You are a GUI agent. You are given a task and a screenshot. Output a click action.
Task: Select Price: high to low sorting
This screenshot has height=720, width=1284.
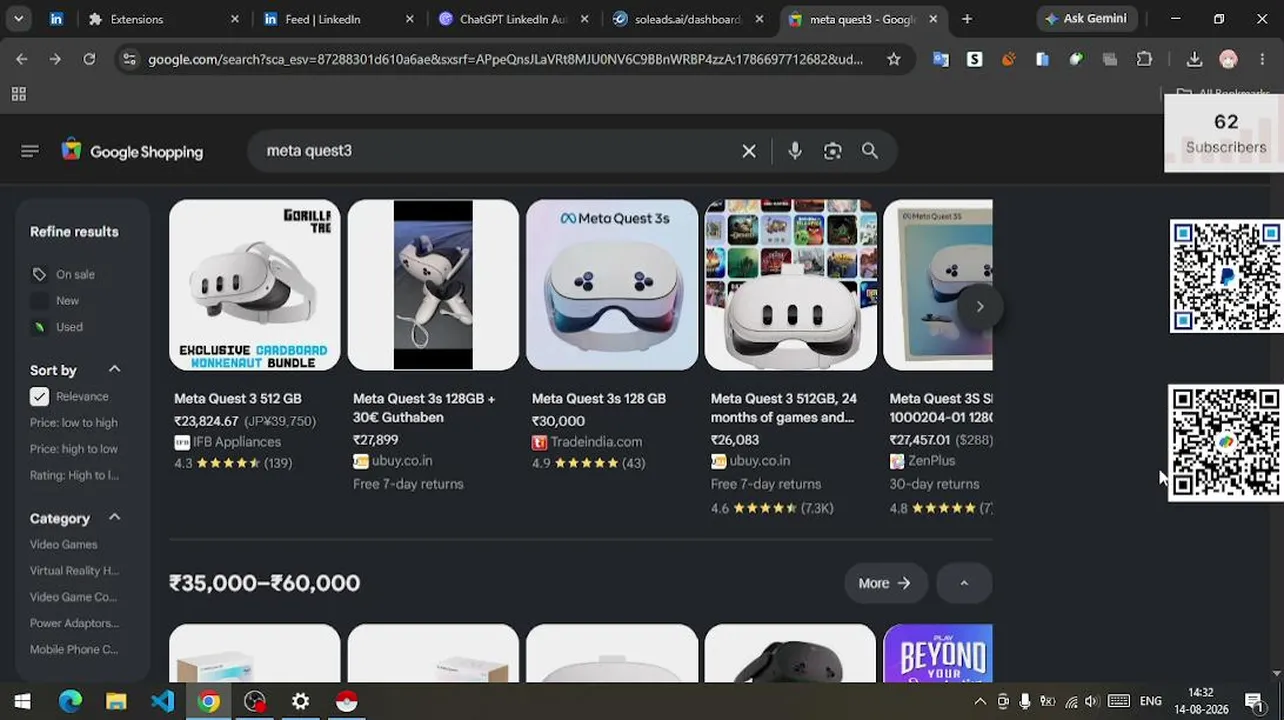tap(73, 449)
